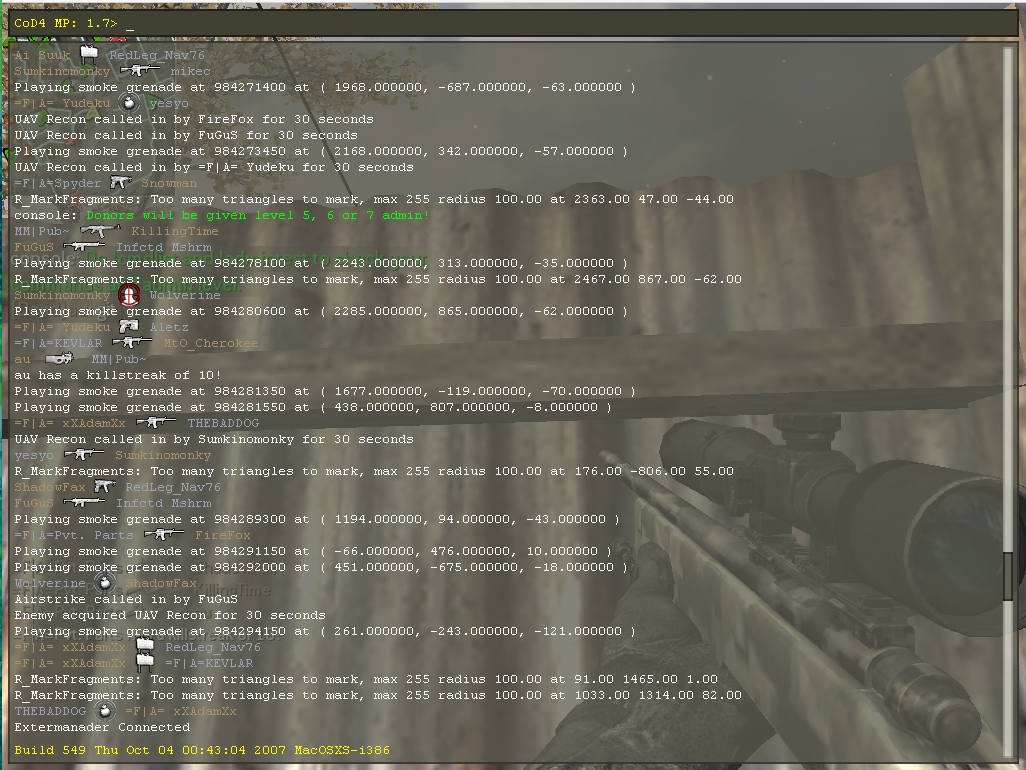Click the weapon icon between =F|A=Spyder and Snowman
Viewport: 1026px width, 770px height.
point(121,183)
